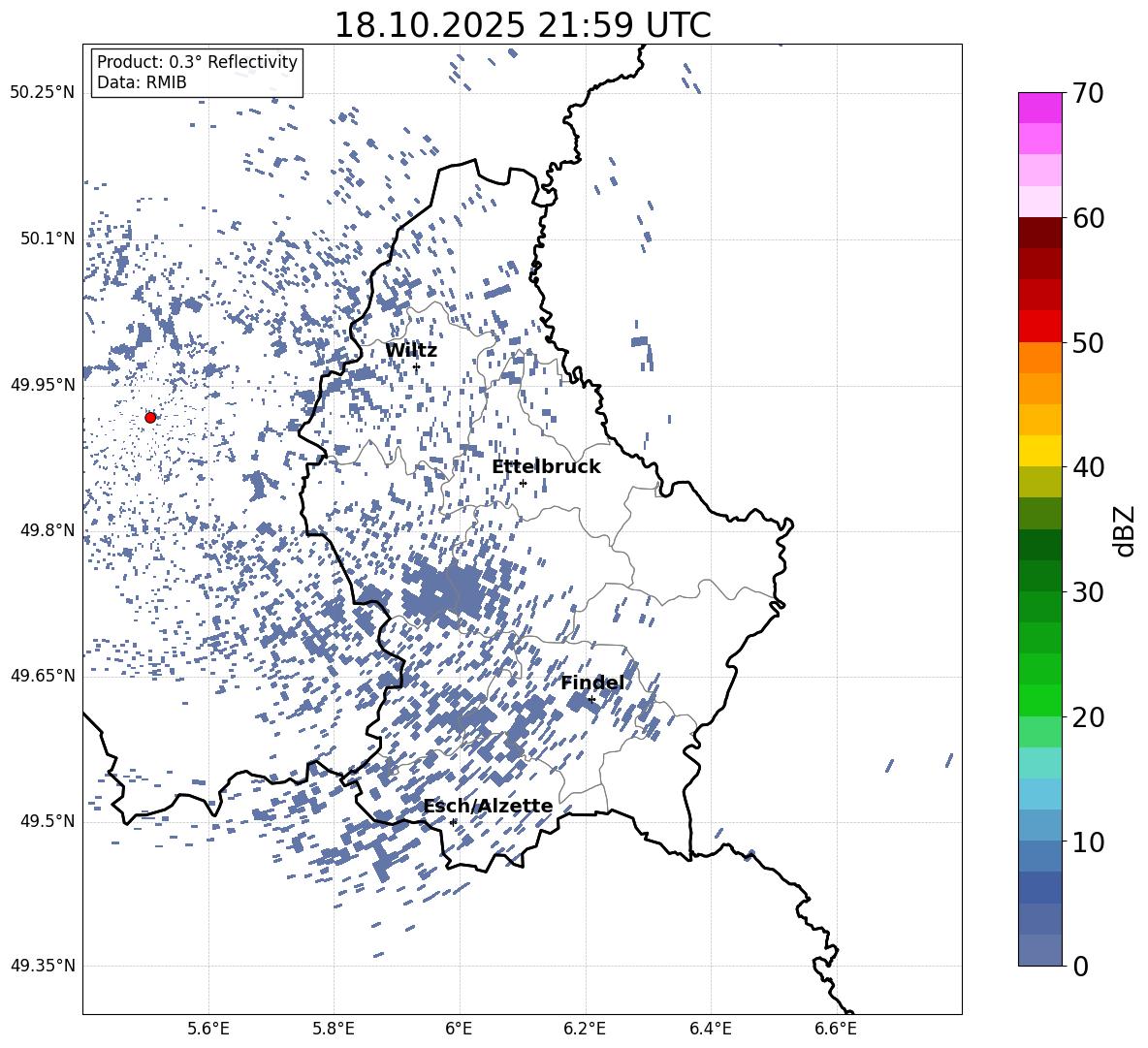Click the Wiltz station cross marker

[417, 367]
